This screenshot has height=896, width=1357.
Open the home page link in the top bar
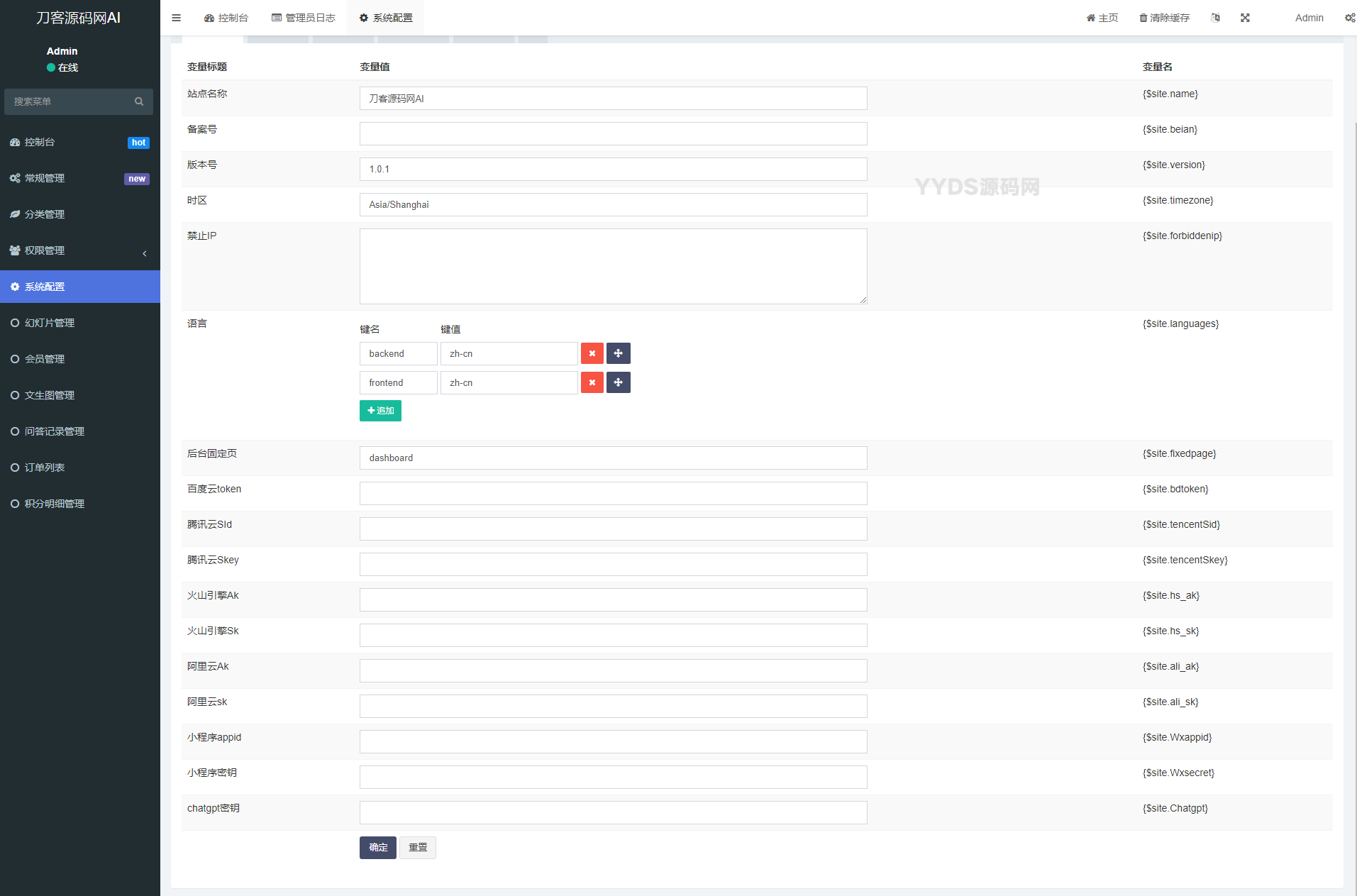pyautogui.click(x=1102, y=18)
